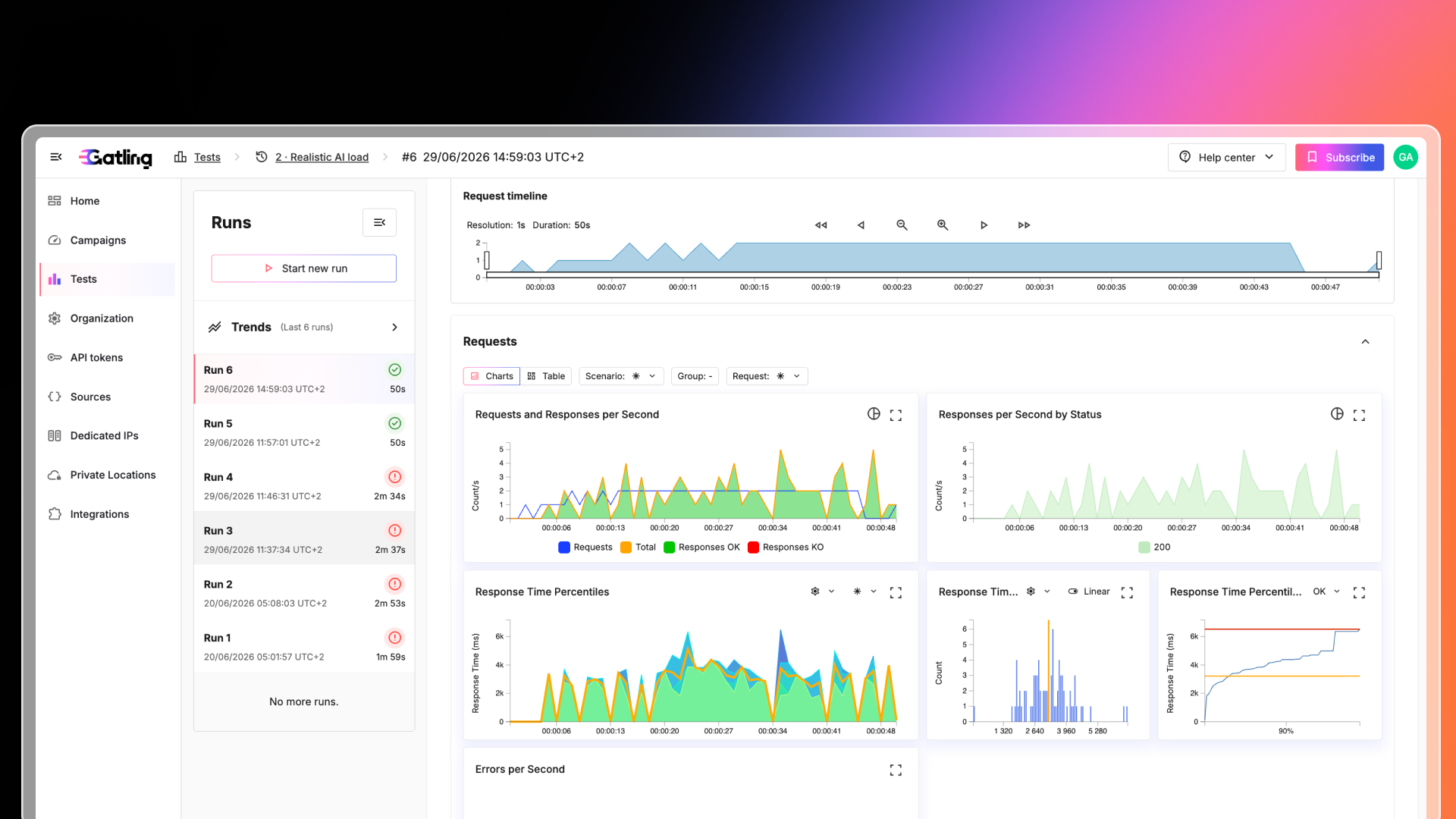This screenshot has width=1456, height=819.
Task: Collapse the Requests section
Action: (1365, 342)
